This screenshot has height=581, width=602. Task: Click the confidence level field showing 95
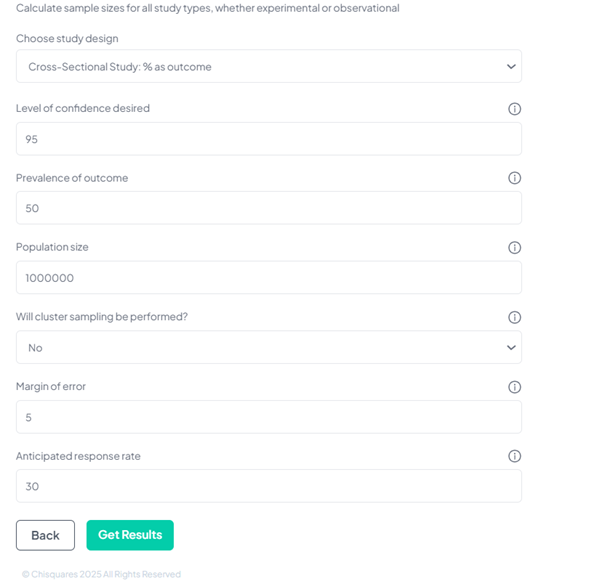[x=268, y=139]
